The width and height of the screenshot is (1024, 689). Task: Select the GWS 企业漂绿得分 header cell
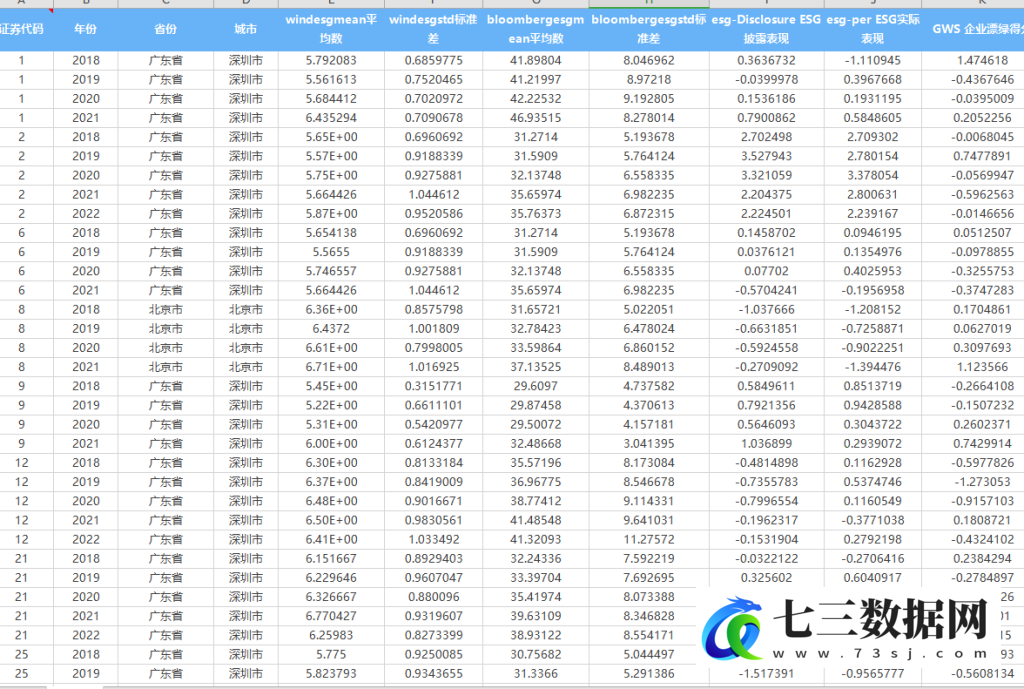(x=973, y=29)
